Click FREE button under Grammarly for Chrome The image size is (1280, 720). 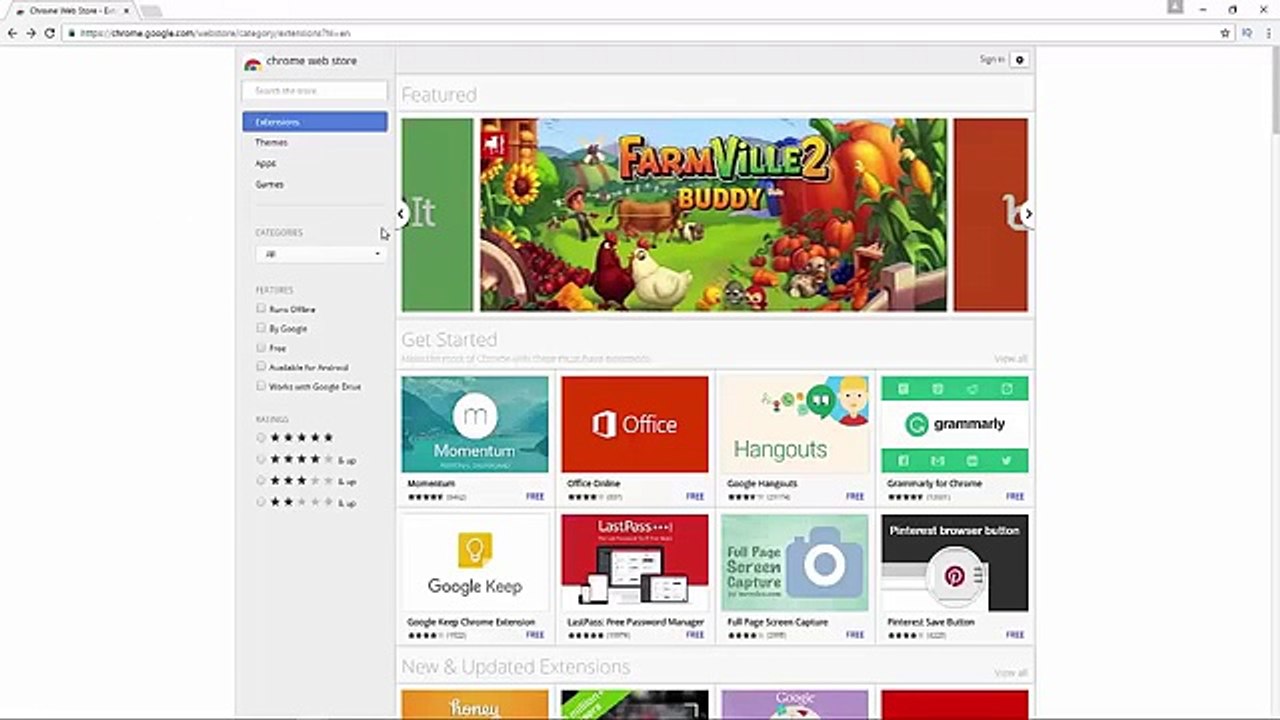[x=1015, y=496]
